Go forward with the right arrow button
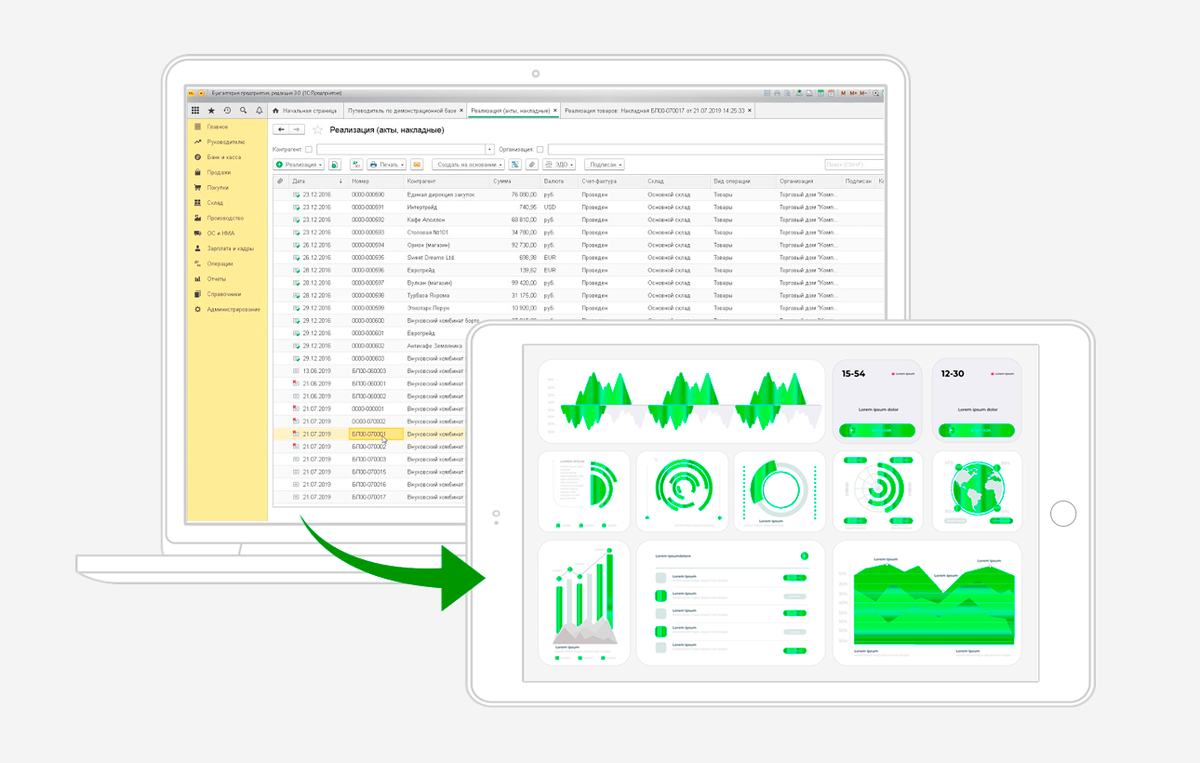This screenshot has width=1200, height=763. coord(296,130)
